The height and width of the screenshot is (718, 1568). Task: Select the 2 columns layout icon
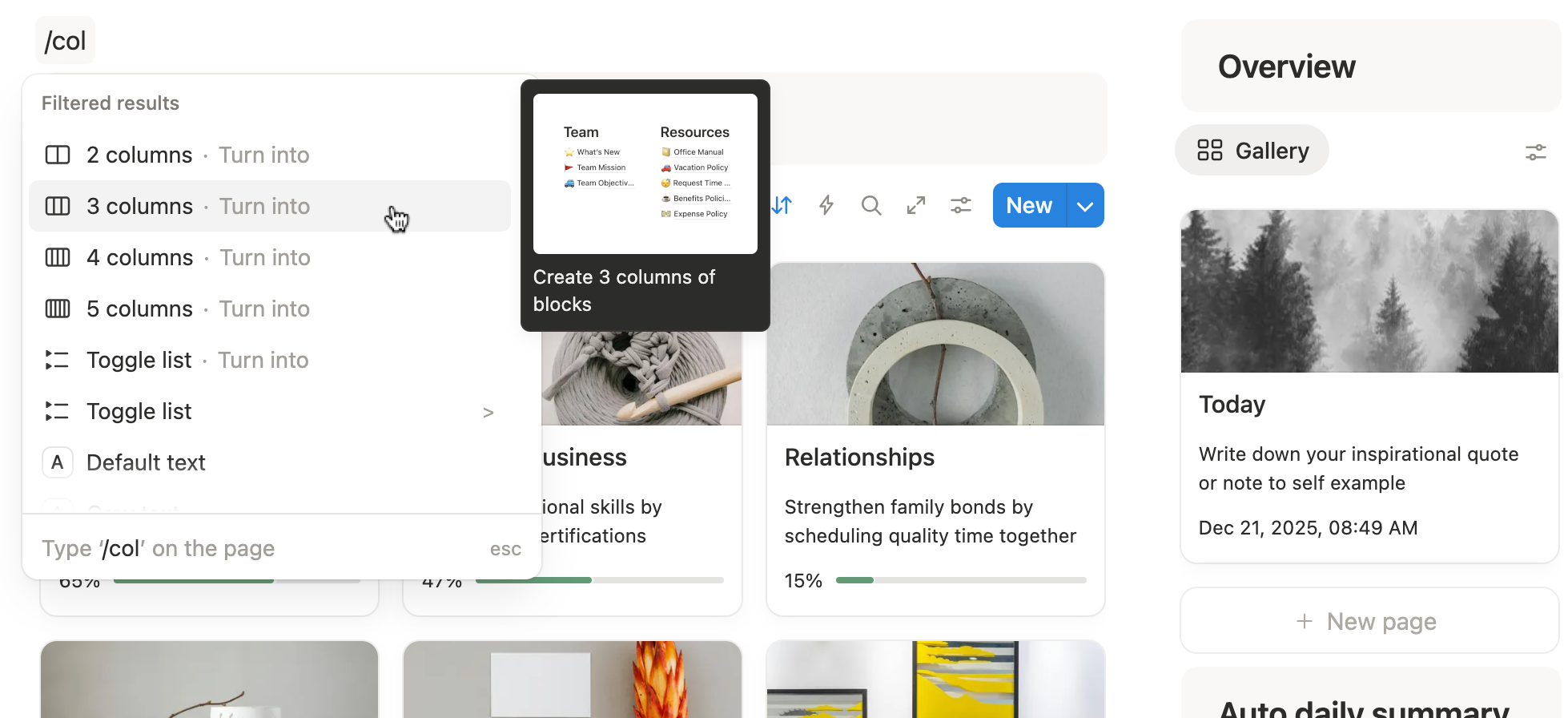pos(58,155)
